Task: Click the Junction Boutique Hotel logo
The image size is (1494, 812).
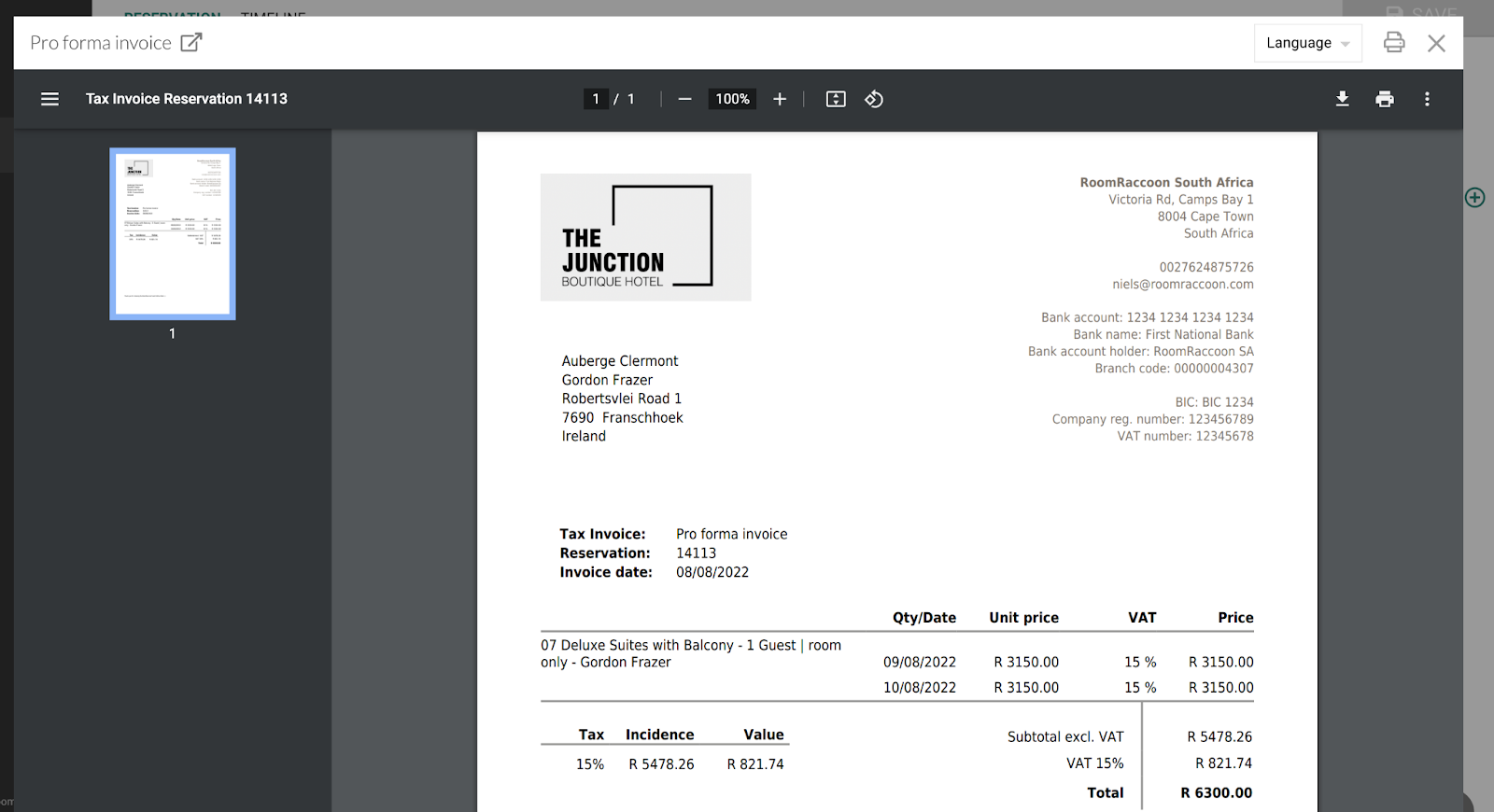Action: click(x=645, y=237)
